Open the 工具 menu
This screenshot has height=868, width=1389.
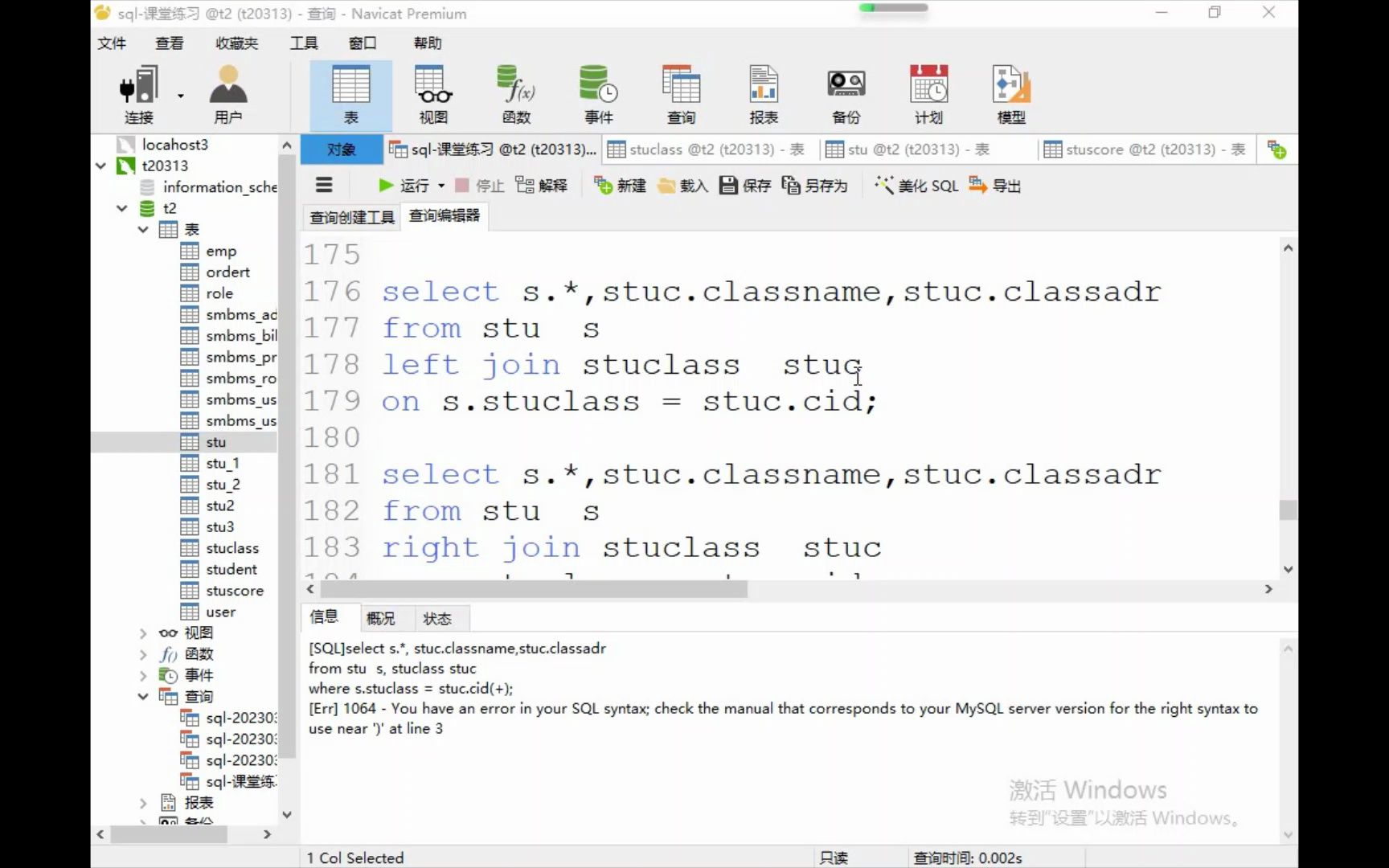click(303, 43)
